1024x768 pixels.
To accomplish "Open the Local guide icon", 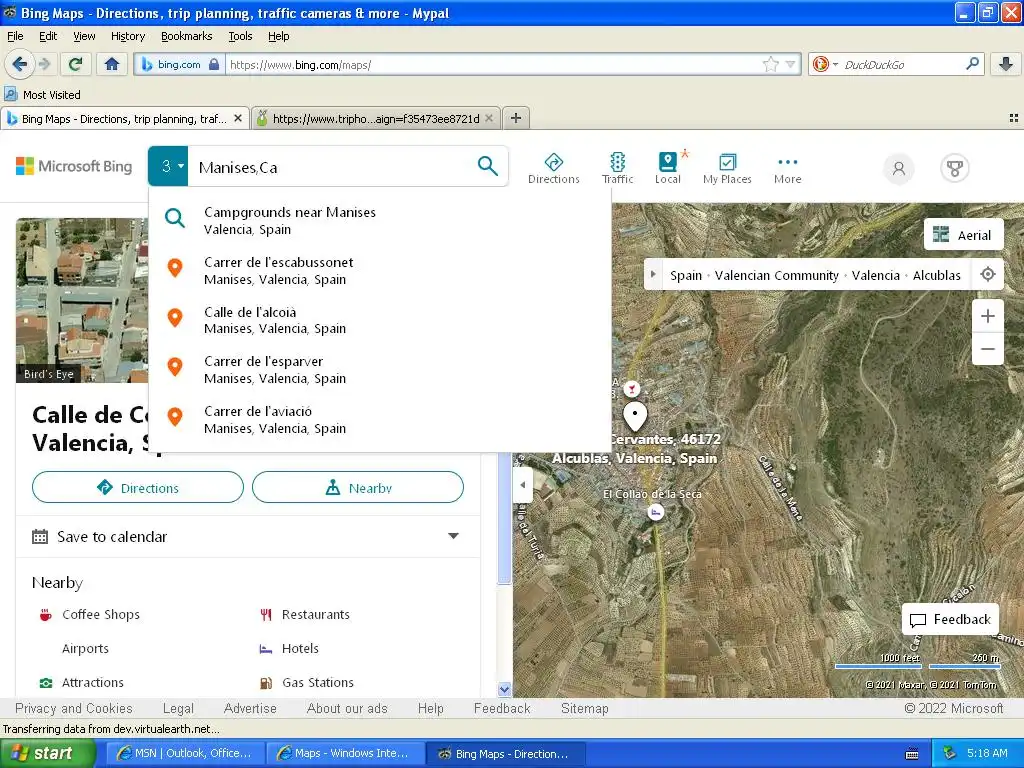I will [x=667, y=168].
